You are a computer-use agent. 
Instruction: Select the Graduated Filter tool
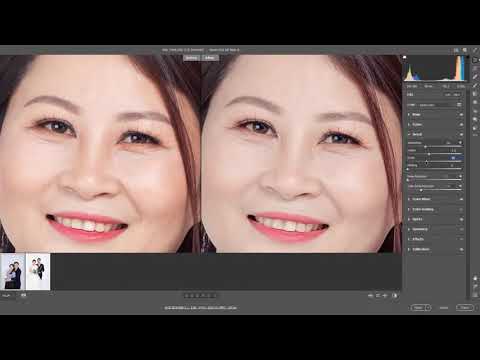coord(475,94)
